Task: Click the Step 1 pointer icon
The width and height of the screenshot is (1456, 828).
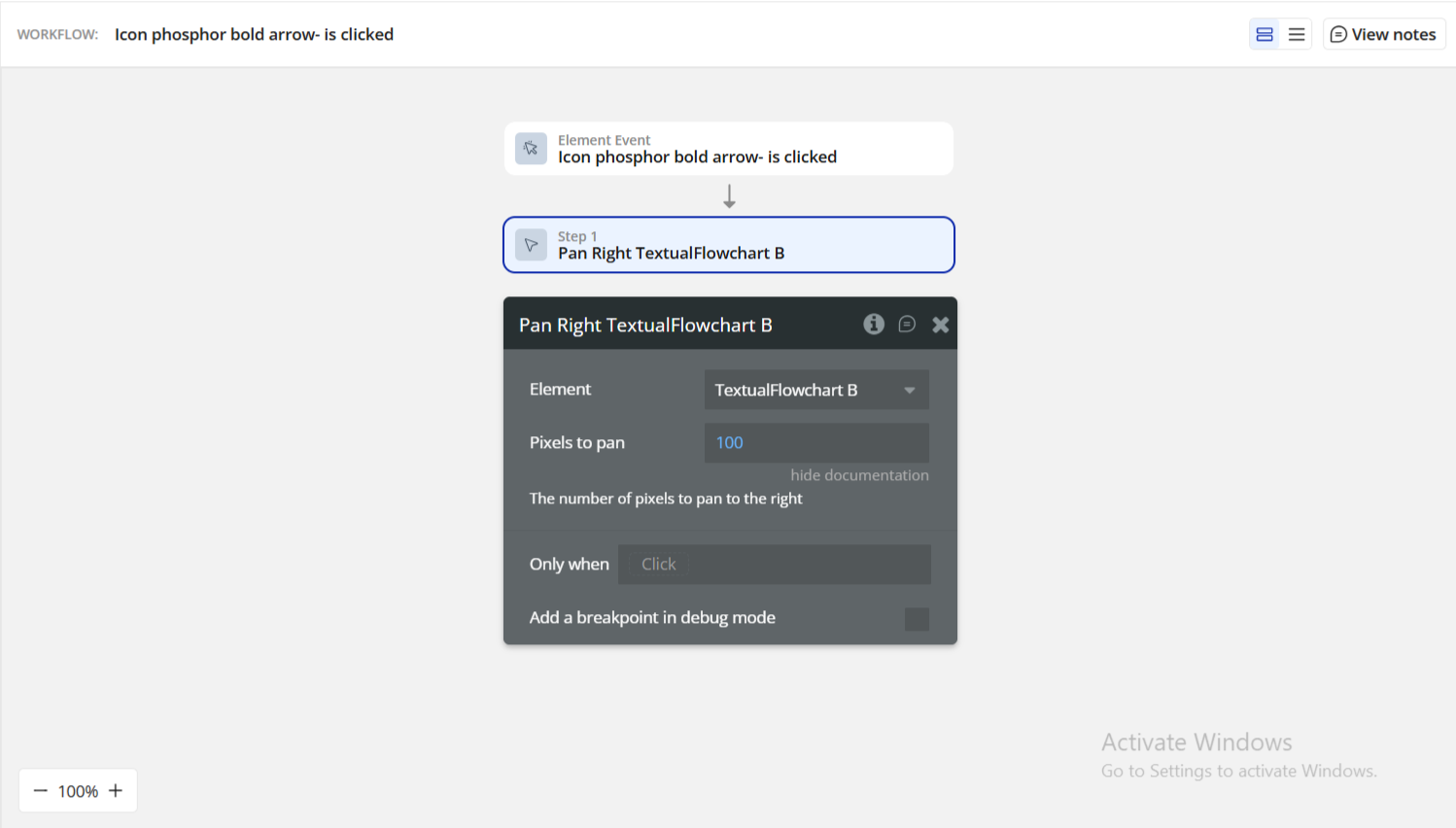Action: (x=531, y=245)
